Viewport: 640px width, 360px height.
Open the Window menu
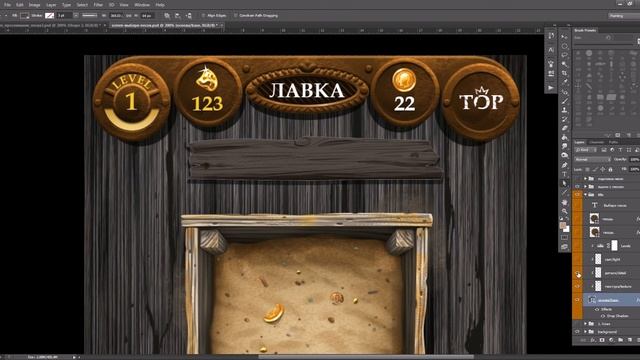[142, 5]
